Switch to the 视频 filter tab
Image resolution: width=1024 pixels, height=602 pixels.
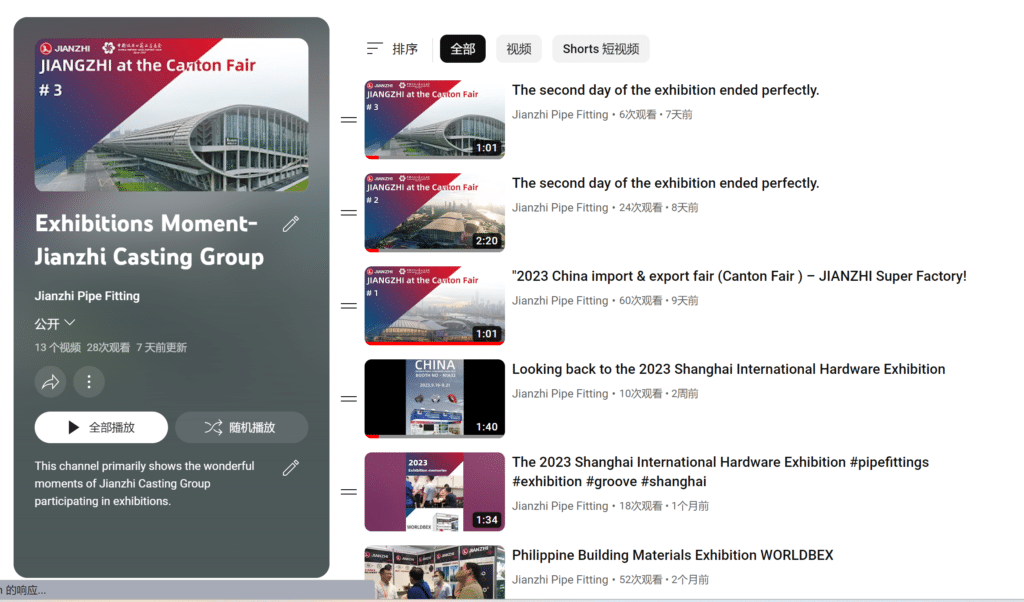519,49
